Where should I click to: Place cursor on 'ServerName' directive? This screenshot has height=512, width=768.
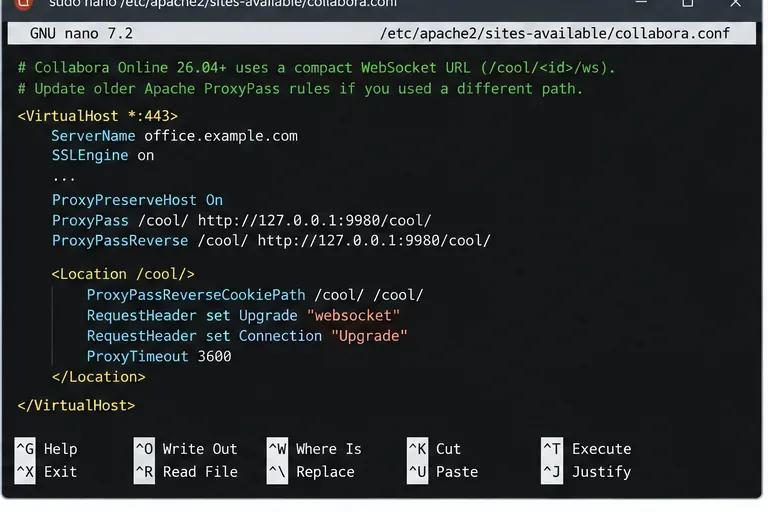[93, 136]
